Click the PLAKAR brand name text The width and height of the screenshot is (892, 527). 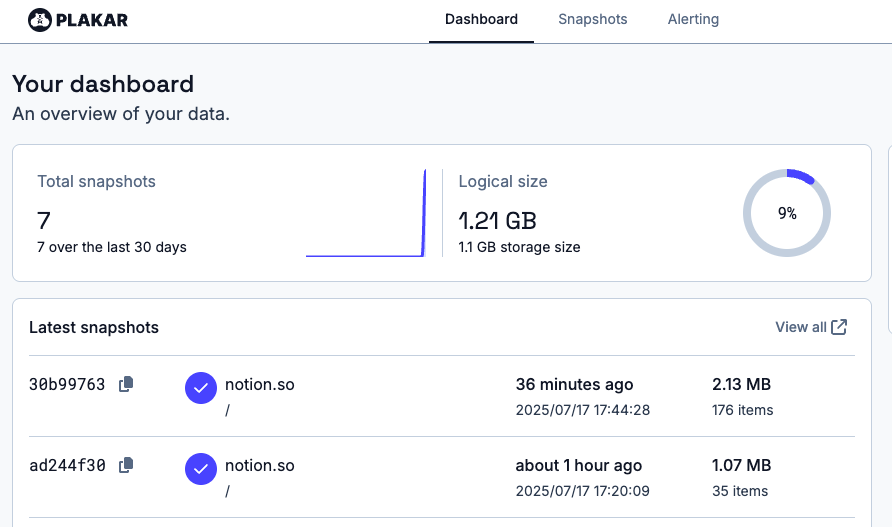click(x=93, y=19)
